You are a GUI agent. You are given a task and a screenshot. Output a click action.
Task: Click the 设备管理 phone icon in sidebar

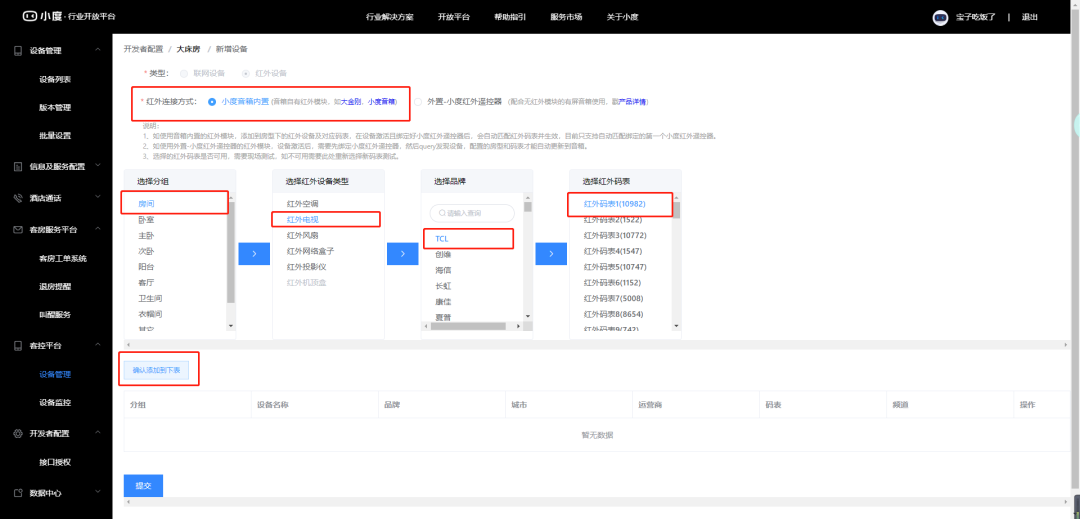18,51
